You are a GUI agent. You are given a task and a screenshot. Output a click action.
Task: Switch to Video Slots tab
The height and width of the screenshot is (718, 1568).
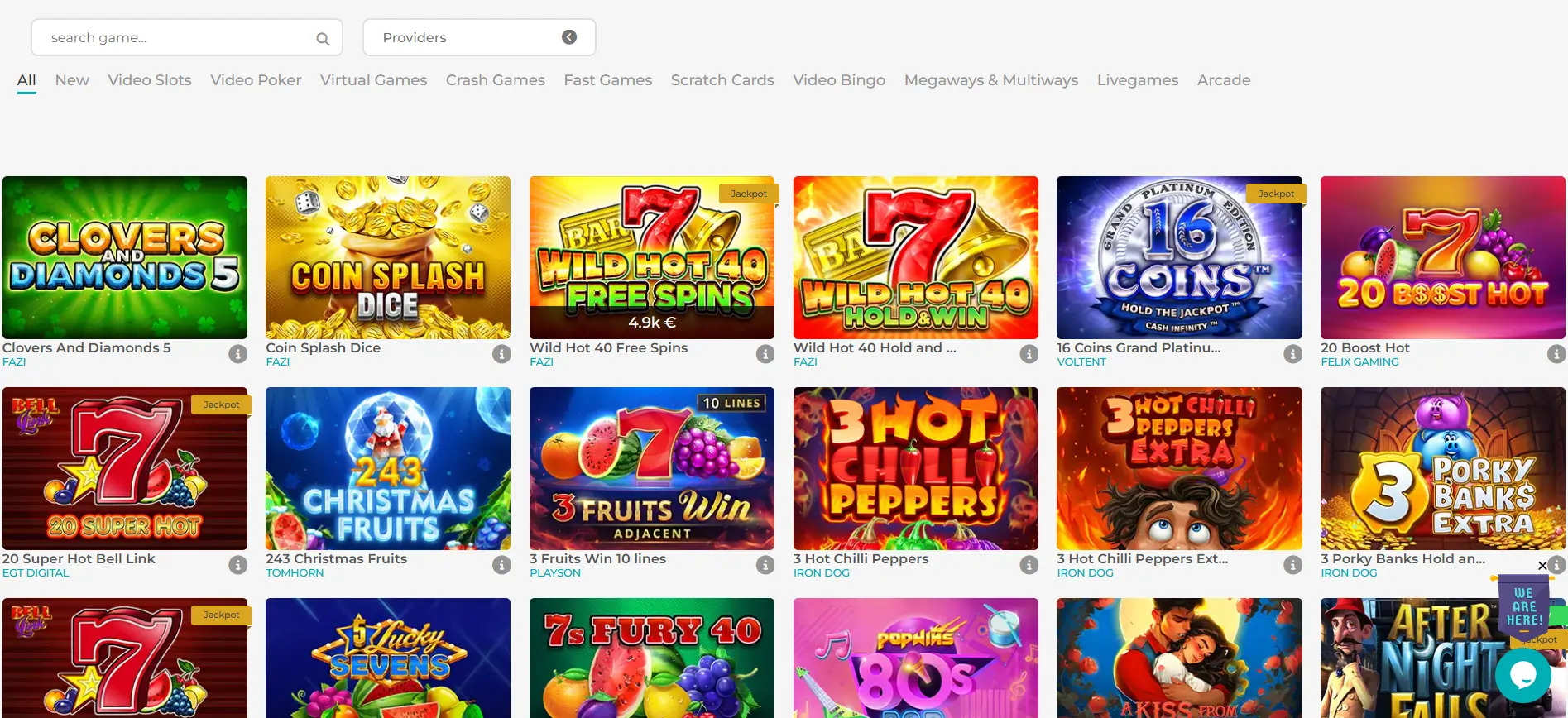click(x=150, y=80)
